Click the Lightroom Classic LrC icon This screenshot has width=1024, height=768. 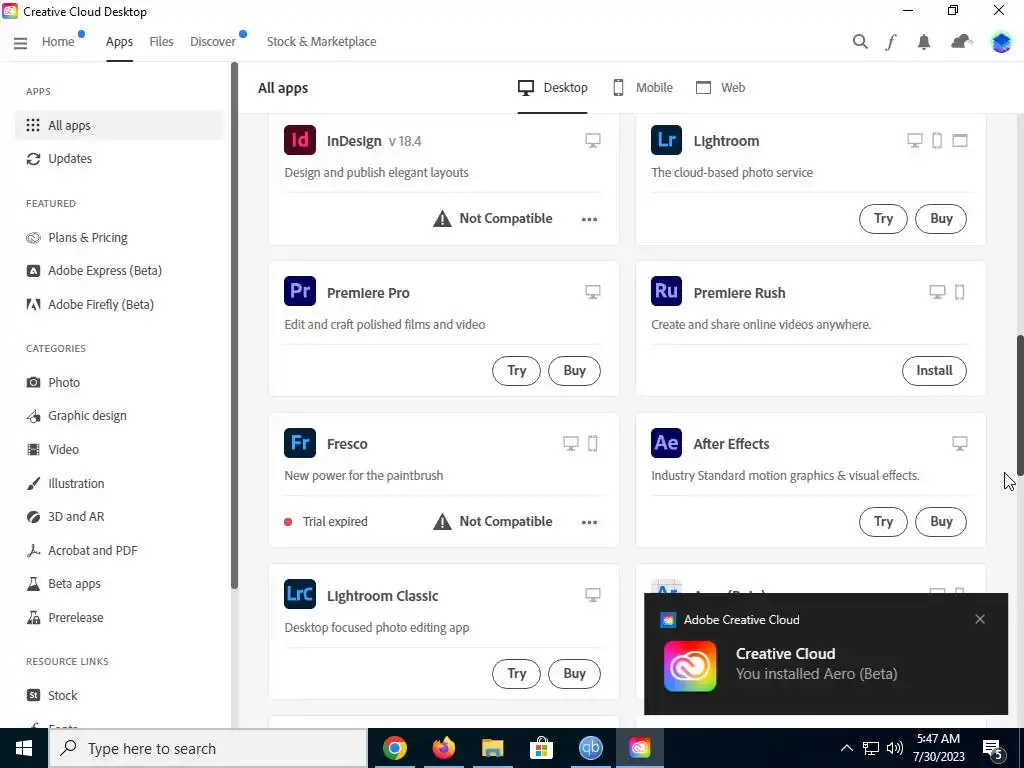point(300,594)
